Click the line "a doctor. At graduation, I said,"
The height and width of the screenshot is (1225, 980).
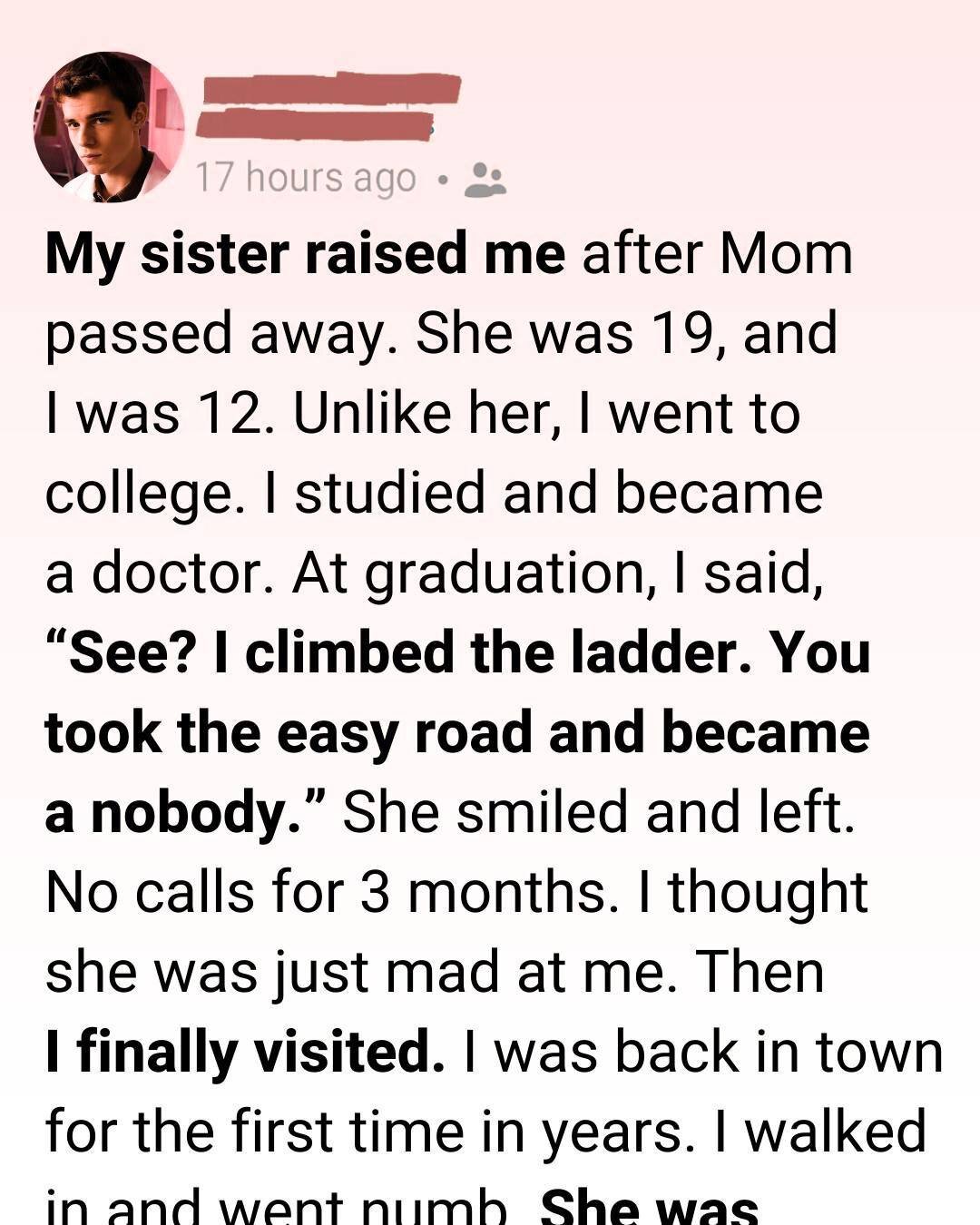click(435, 573)
